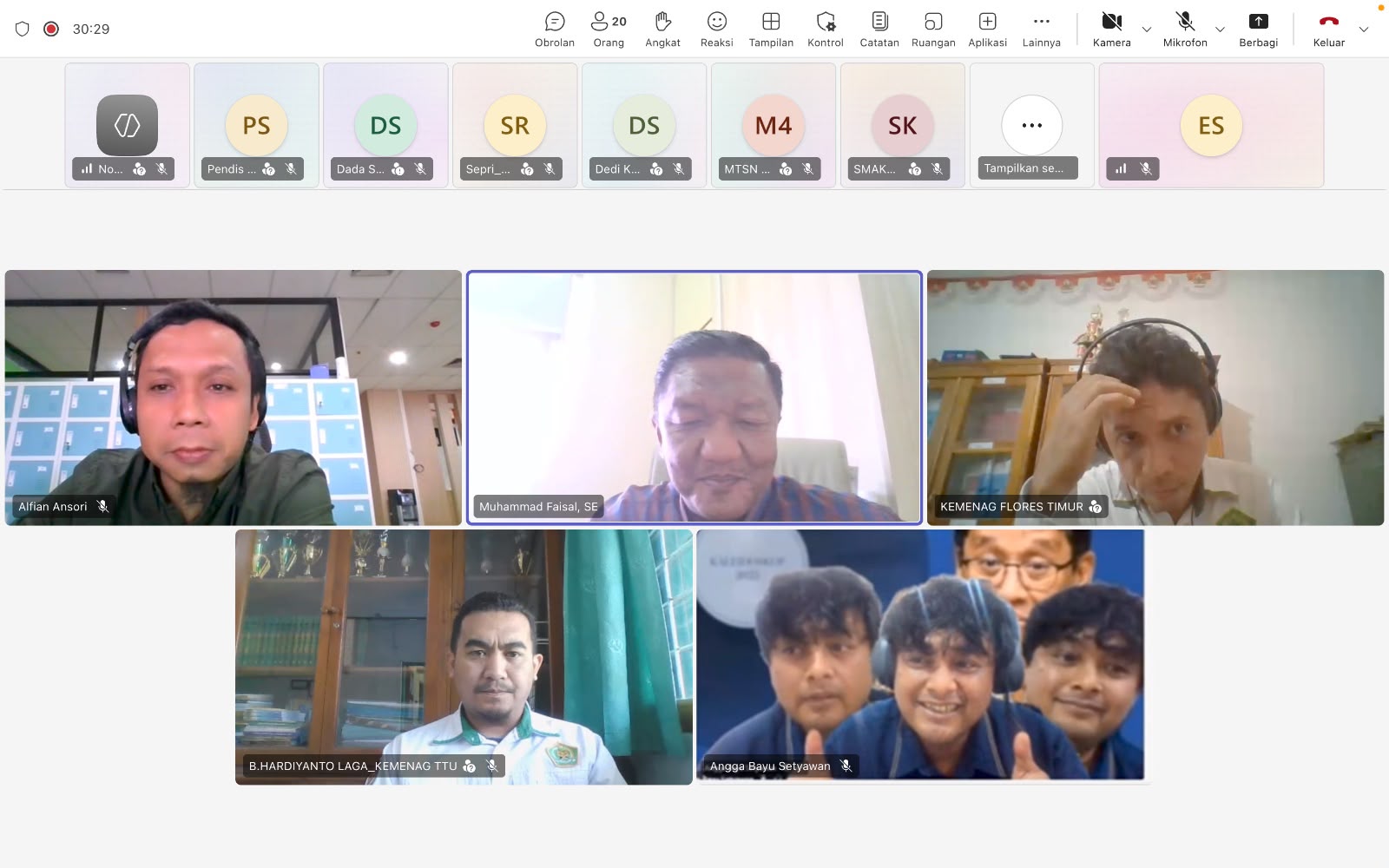Select the SK SMAK participant tile

click(903, 125)
